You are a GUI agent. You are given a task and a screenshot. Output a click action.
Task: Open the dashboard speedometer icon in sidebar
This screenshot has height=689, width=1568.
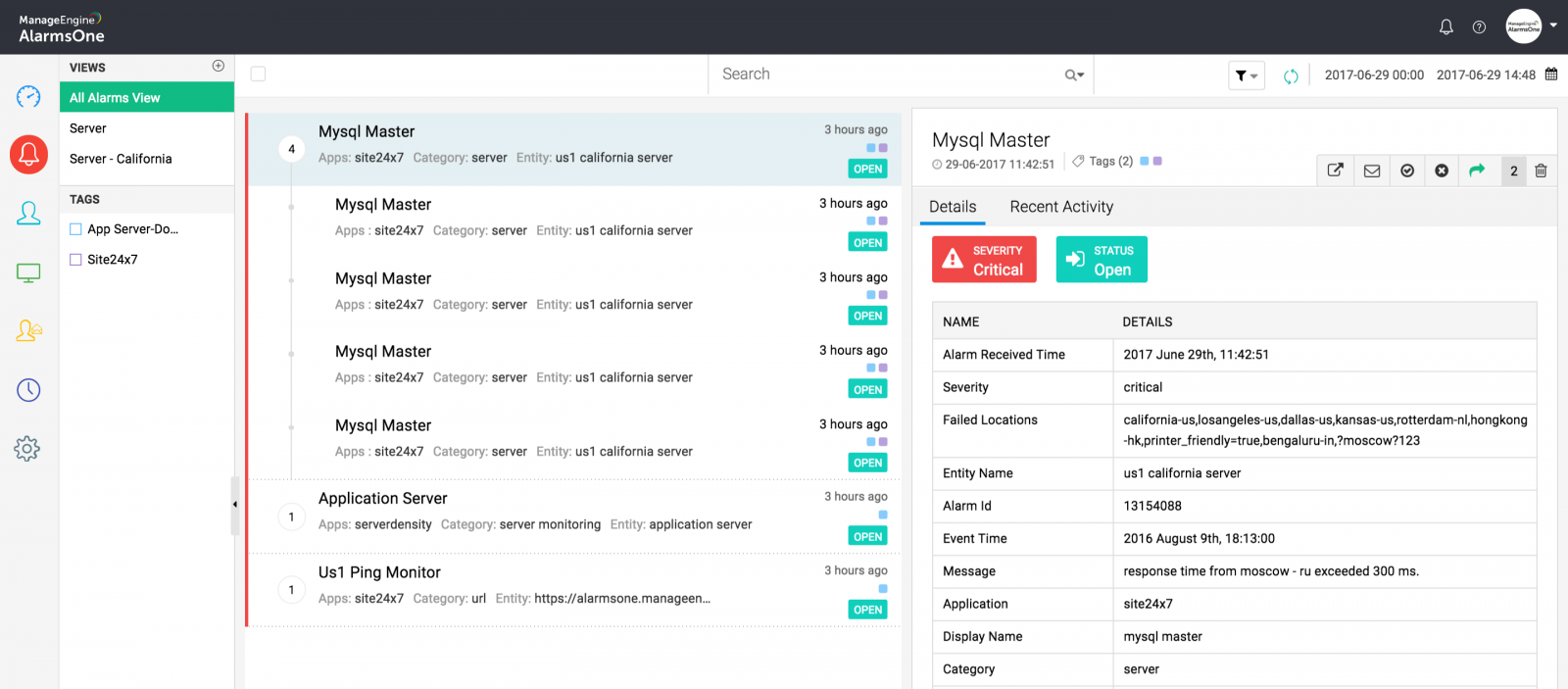pyautogui.click(x=28, y=96)
